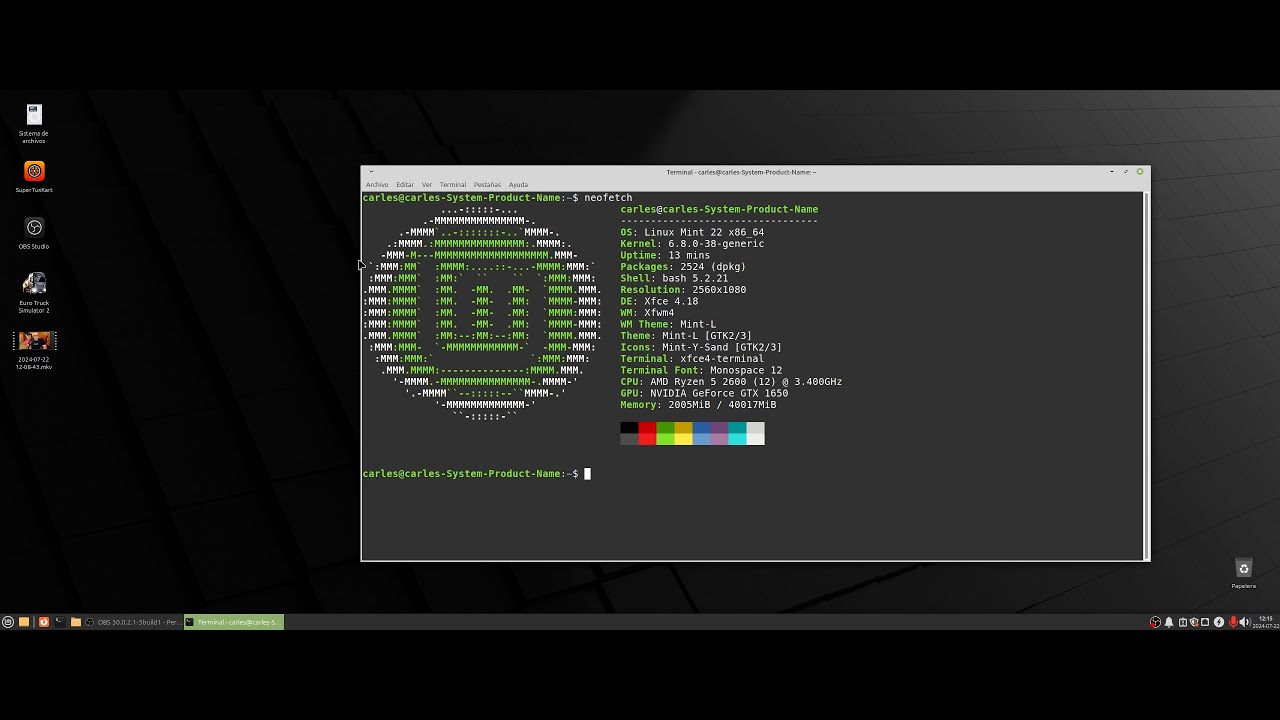Click the "Uptime: 13 mins" line
The height and width of the screenshot is (720, 1280).
coord(665,255)
